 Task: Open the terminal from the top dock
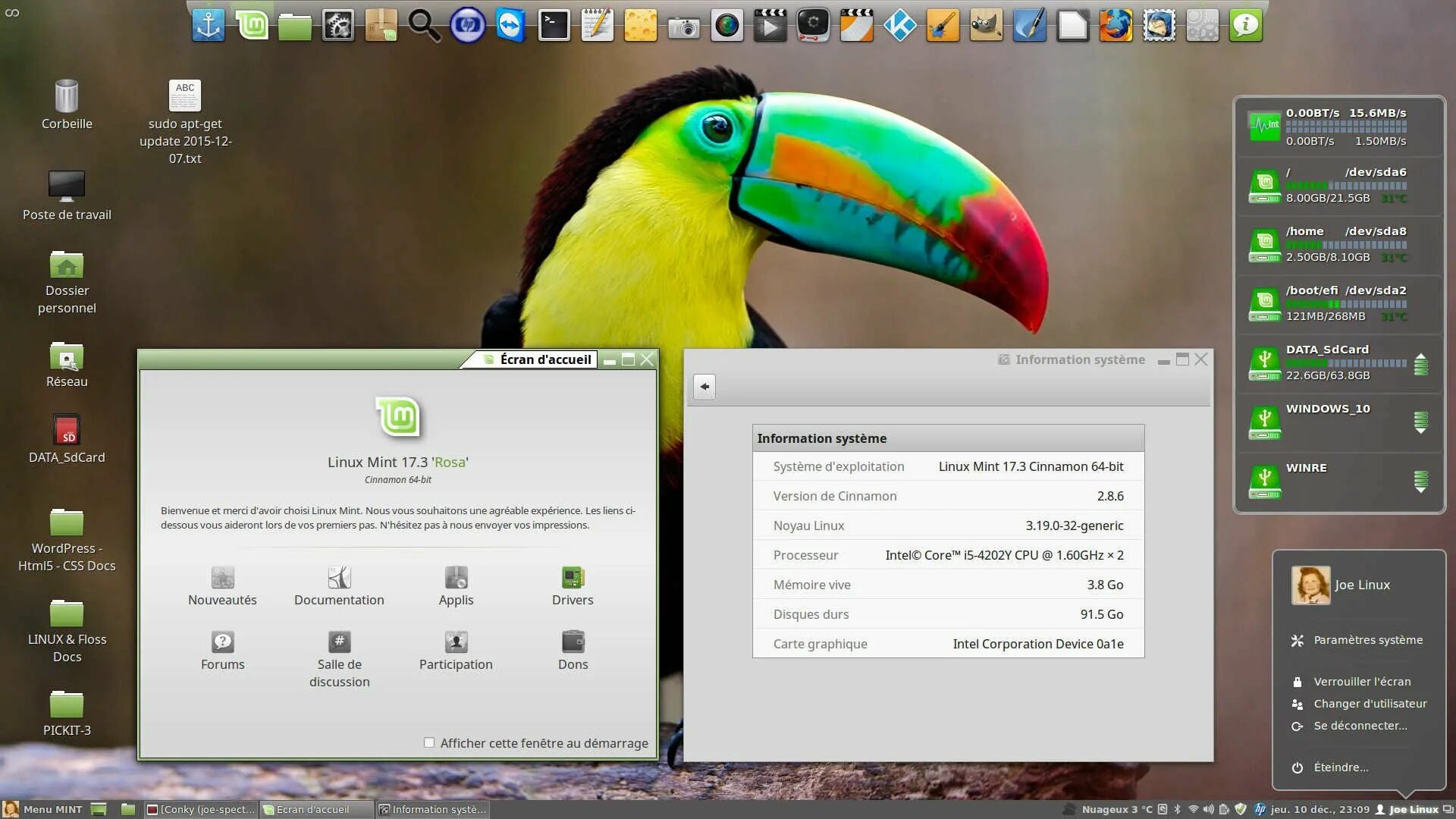pos(554,25)
